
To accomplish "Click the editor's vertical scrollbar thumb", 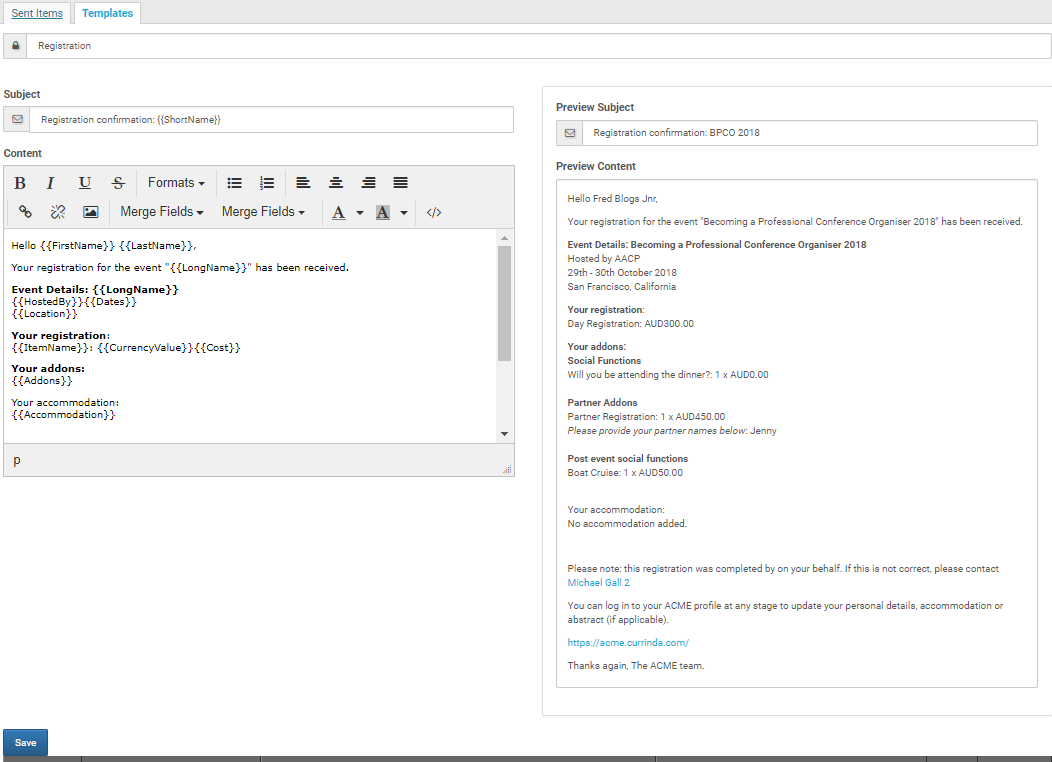I will point(505,303).
